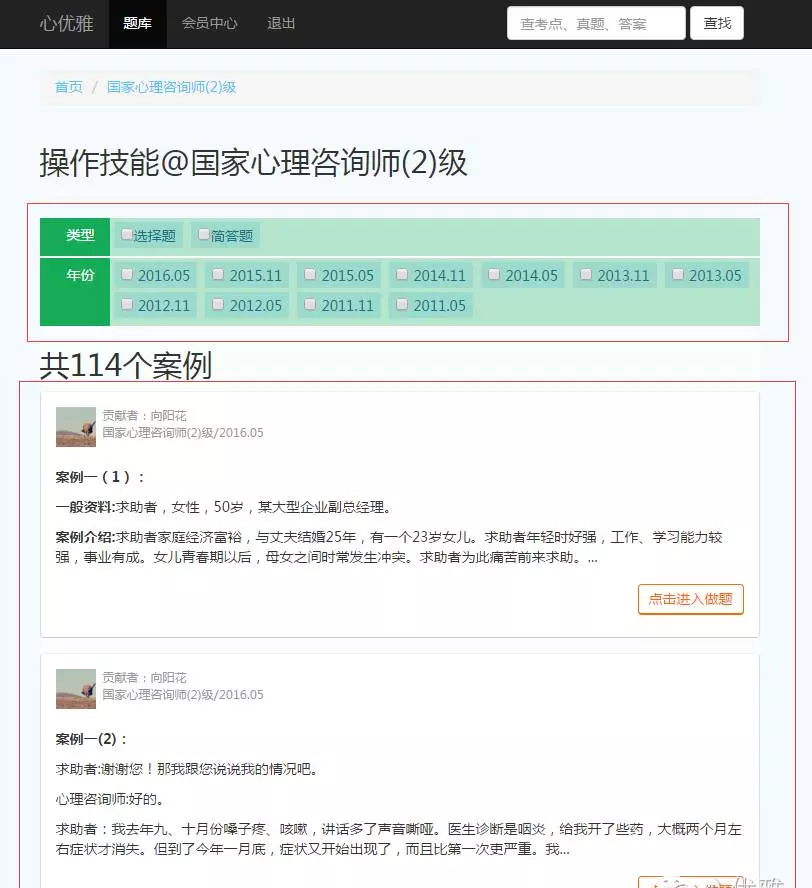Click 贡献者：向阳花 in the second card
812x888 pixels.
pyautogui.click(x=144, y=677)
